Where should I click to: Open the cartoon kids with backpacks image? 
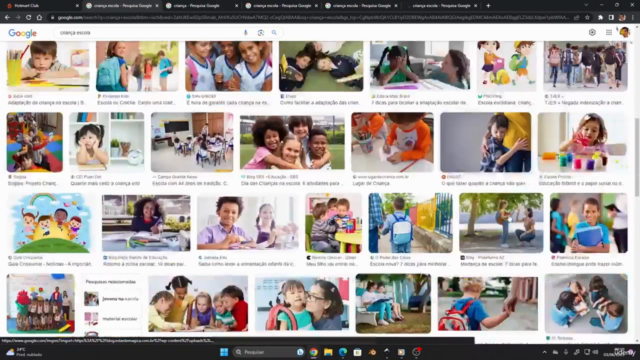click(507, 66)
